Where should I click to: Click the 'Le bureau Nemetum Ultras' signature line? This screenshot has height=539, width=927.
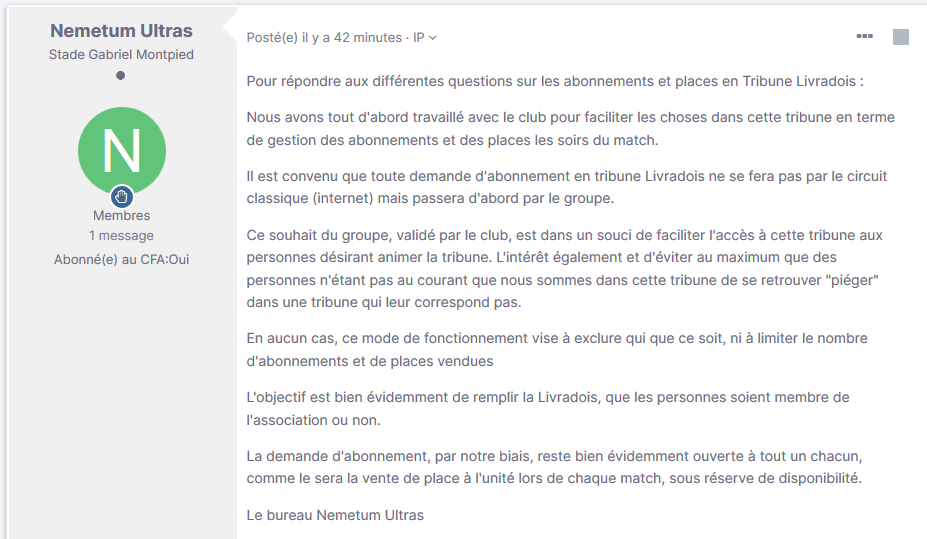point(335,515)
